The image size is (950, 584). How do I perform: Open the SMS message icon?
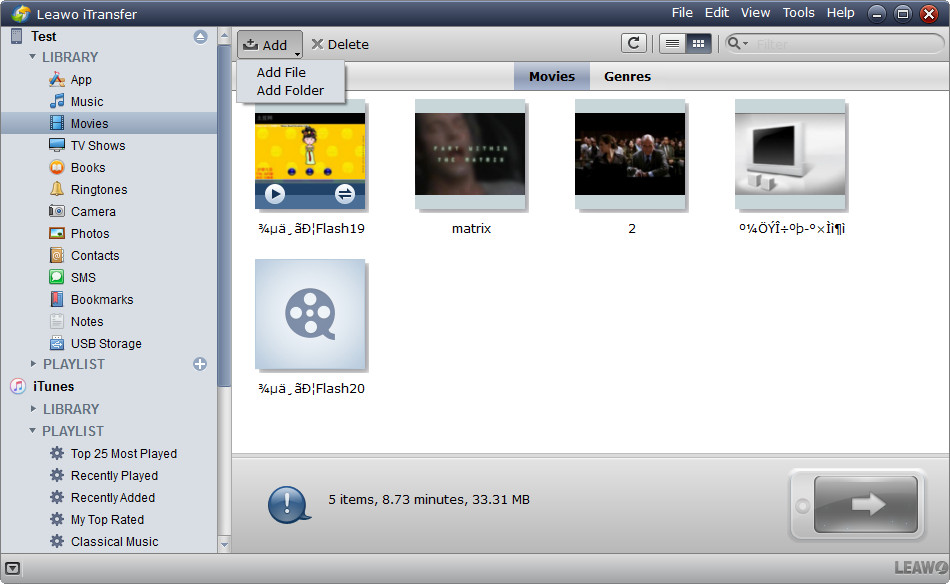57,277
